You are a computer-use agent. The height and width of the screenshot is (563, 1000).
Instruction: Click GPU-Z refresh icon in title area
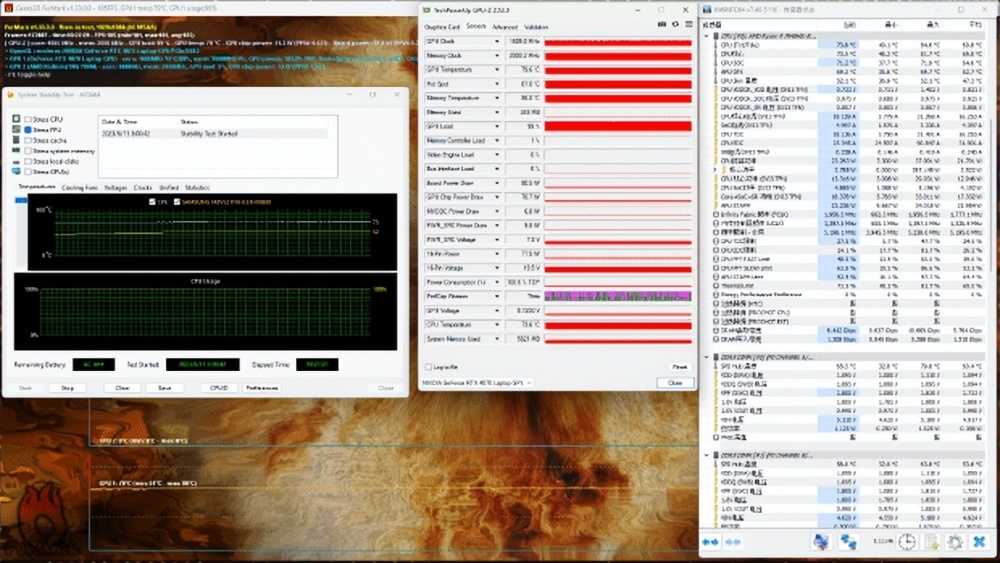pyautogui.click(x=675, y=24)
